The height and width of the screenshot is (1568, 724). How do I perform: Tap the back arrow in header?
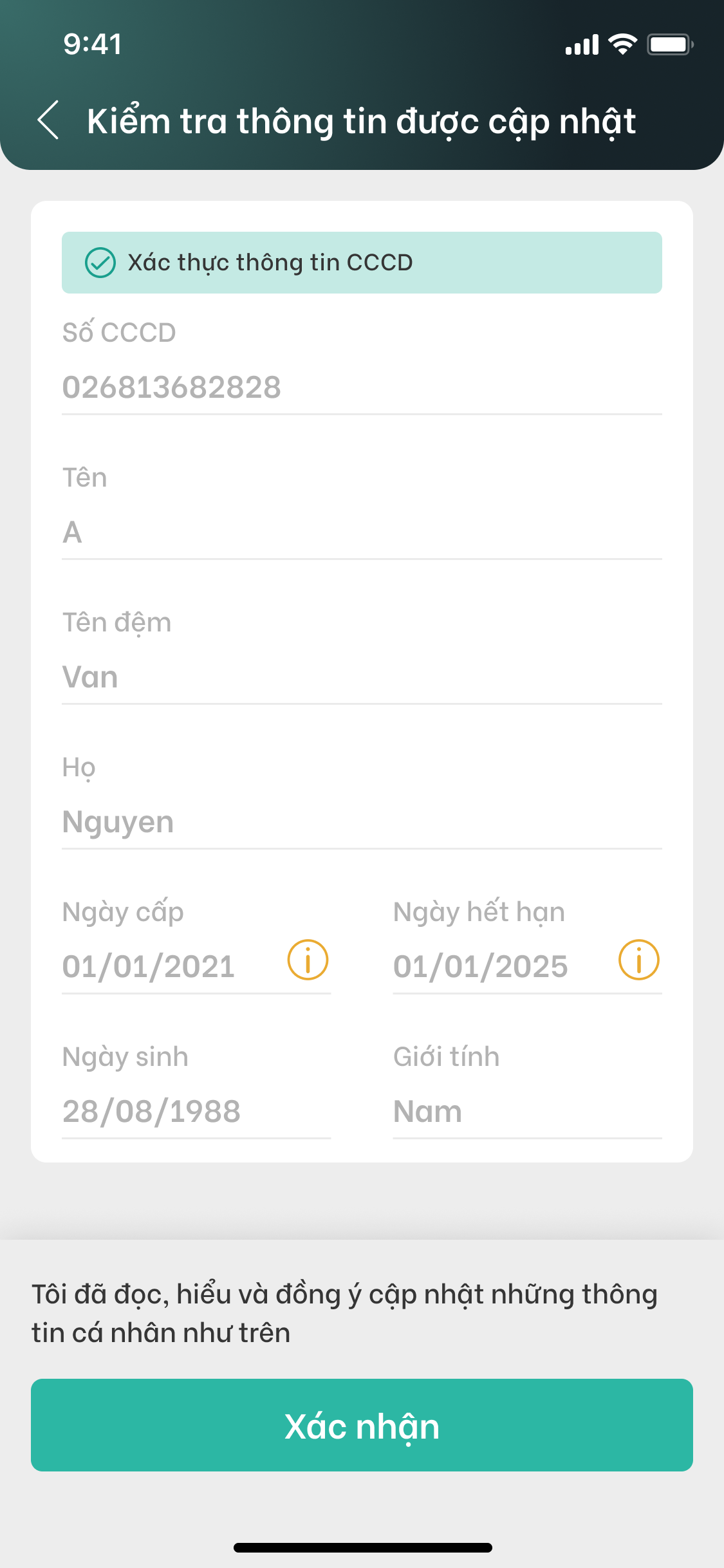[48, 120]
